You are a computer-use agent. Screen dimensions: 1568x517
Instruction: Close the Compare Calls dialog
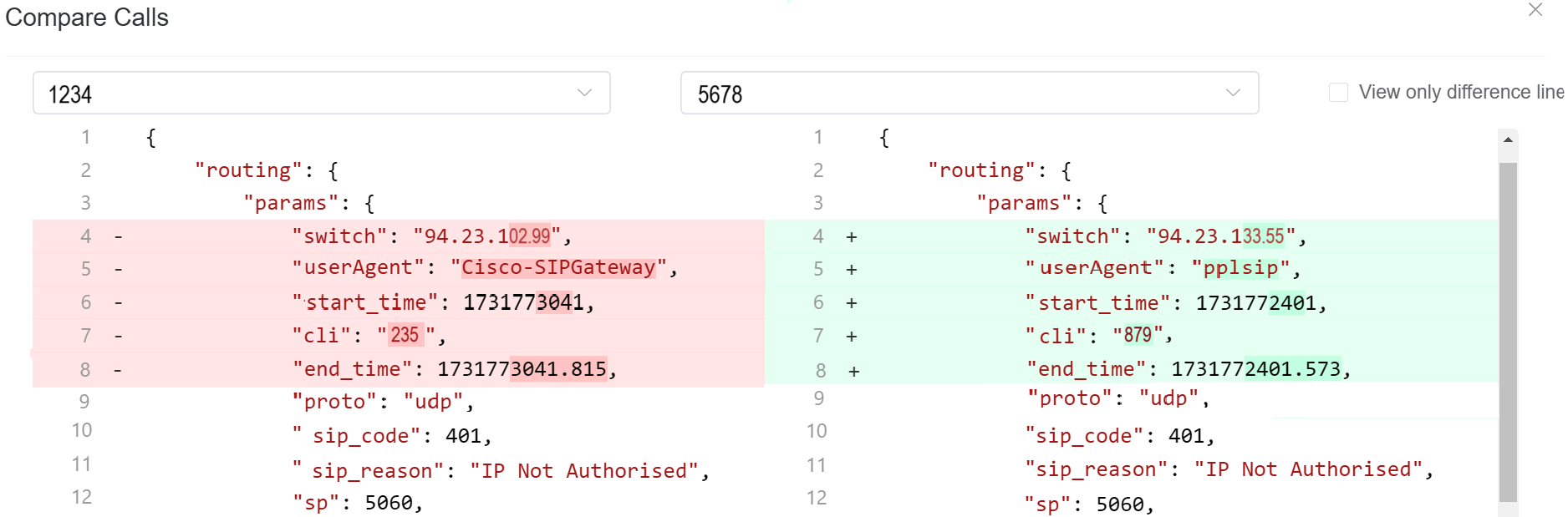[1535, 10]
